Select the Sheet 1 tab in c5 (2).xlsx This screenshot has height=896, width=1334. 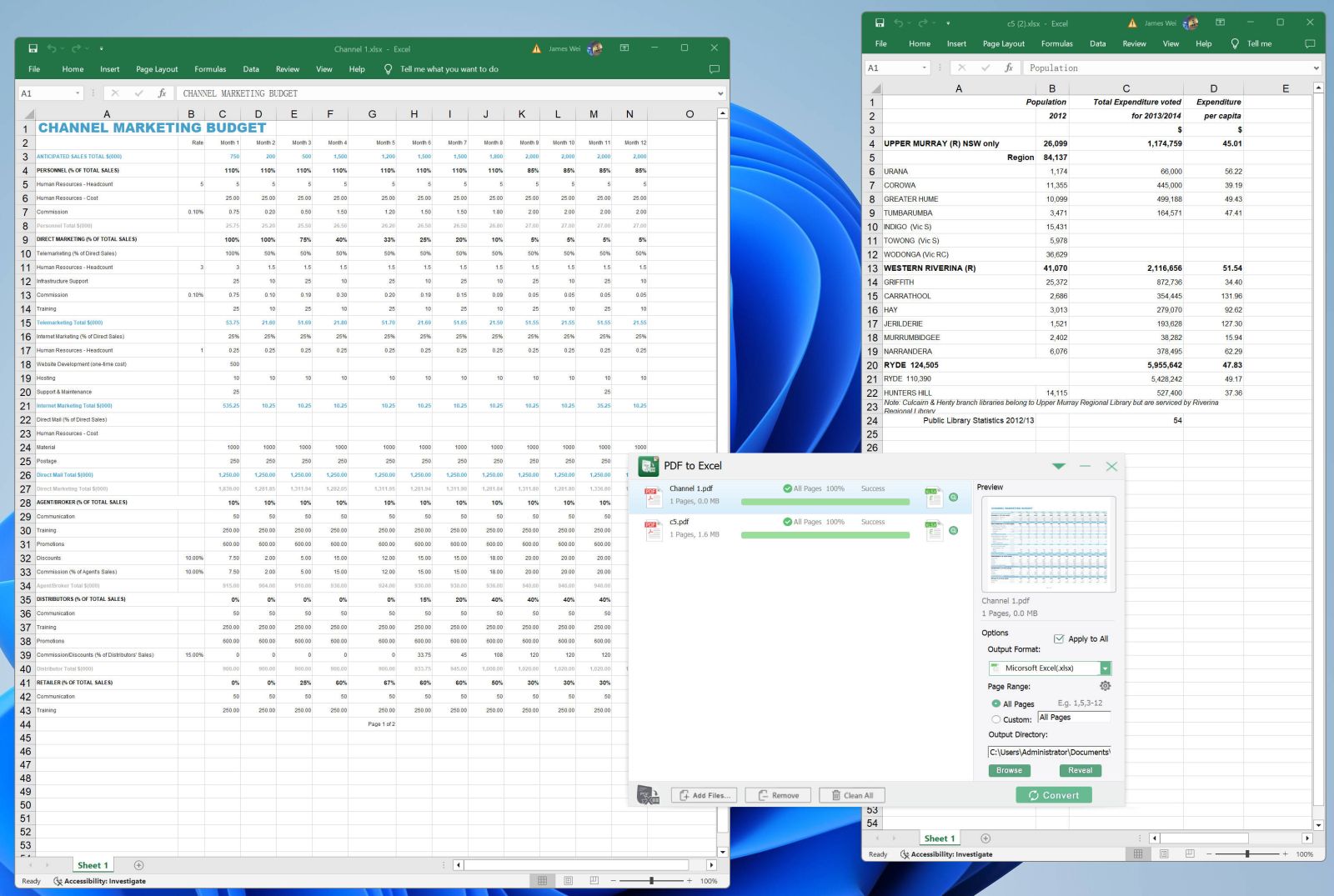click(x=939, y=838)
